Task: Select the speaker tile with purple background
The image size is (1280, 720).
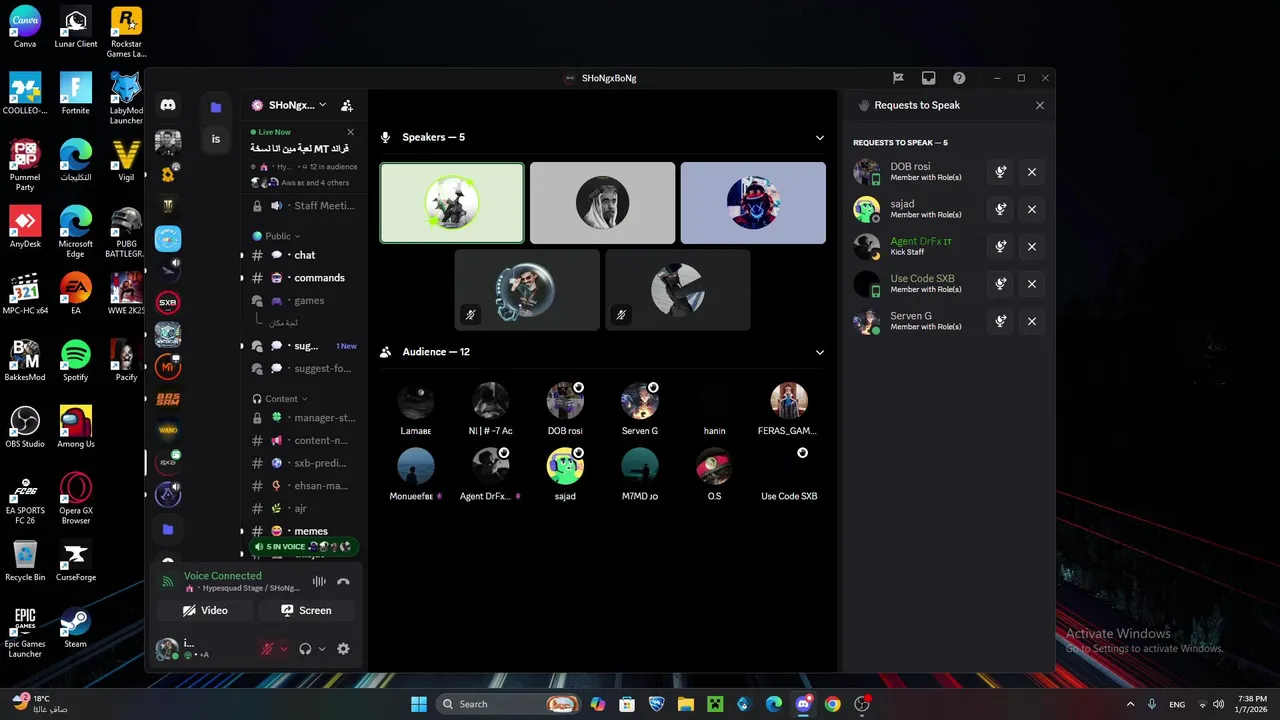Action: [753, 203]
